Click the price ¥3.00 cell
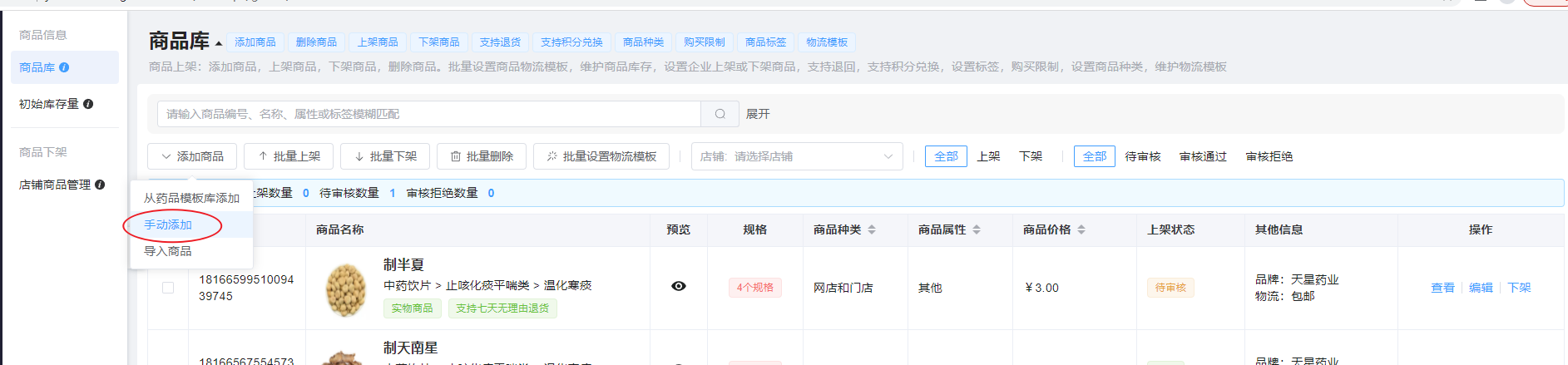1568x365 pixels. [1042, 288]
